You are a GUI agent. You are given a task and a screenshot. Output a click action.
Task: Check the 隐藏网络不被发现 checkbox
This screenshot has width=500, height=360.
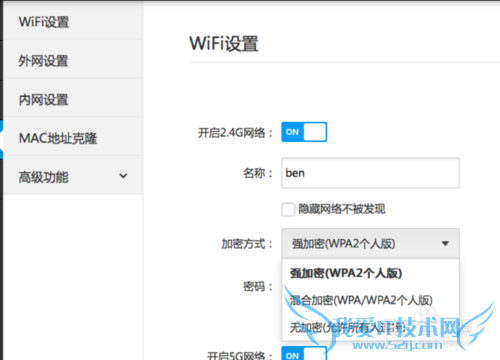(288, 209)
